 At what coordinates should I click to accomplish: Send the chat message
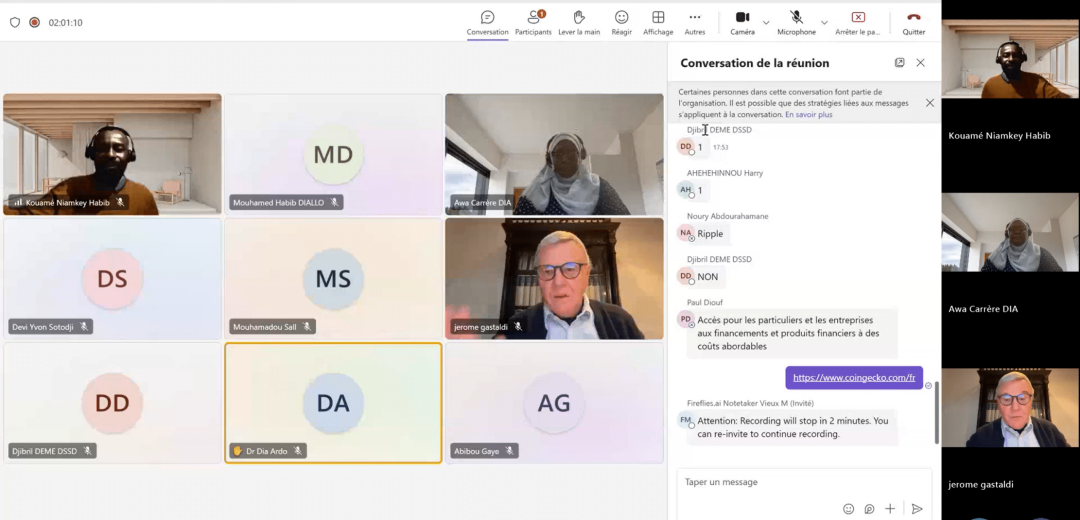point(916,509)
